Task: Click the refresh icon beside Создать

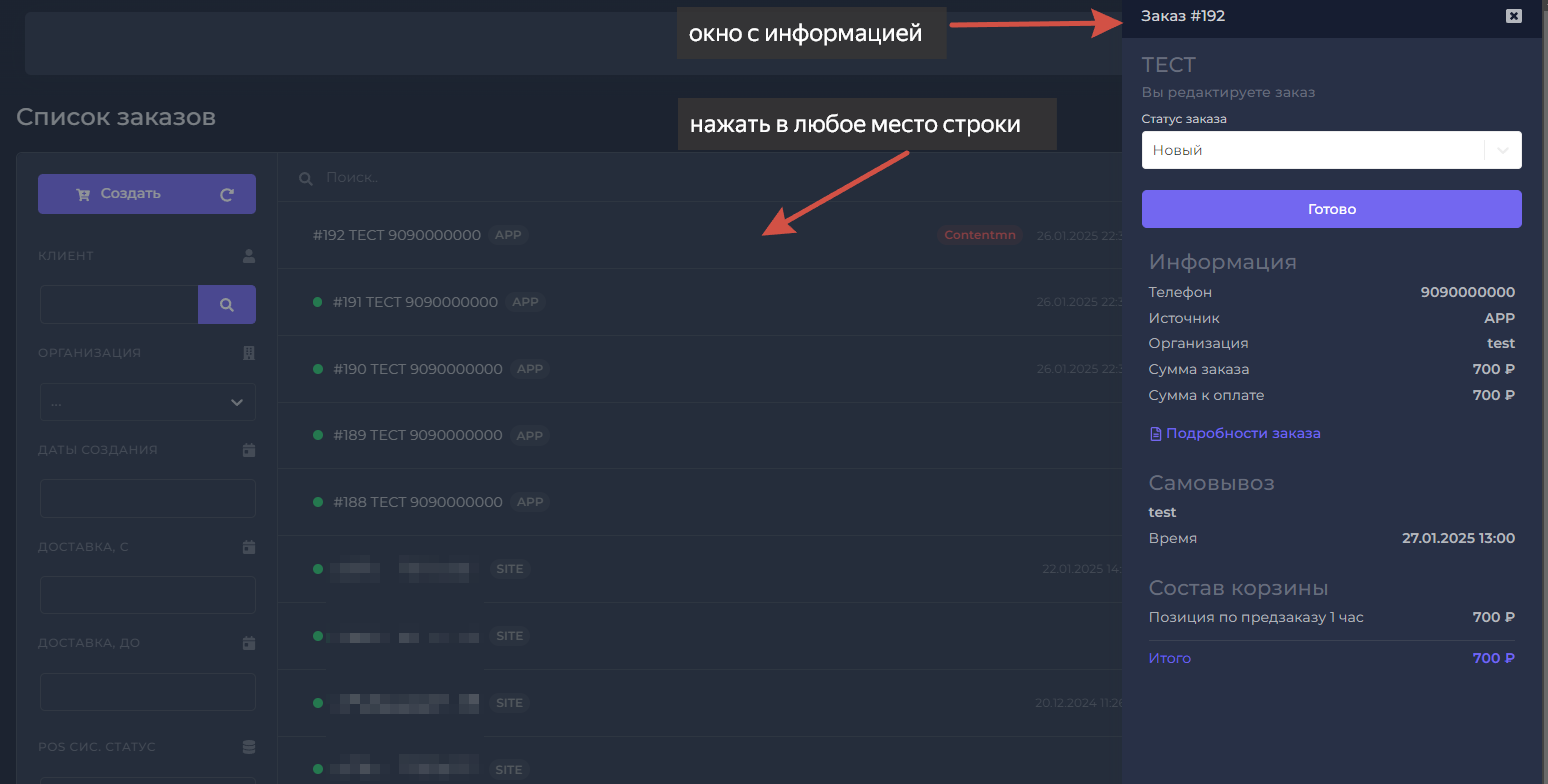Action: point(227,194)
